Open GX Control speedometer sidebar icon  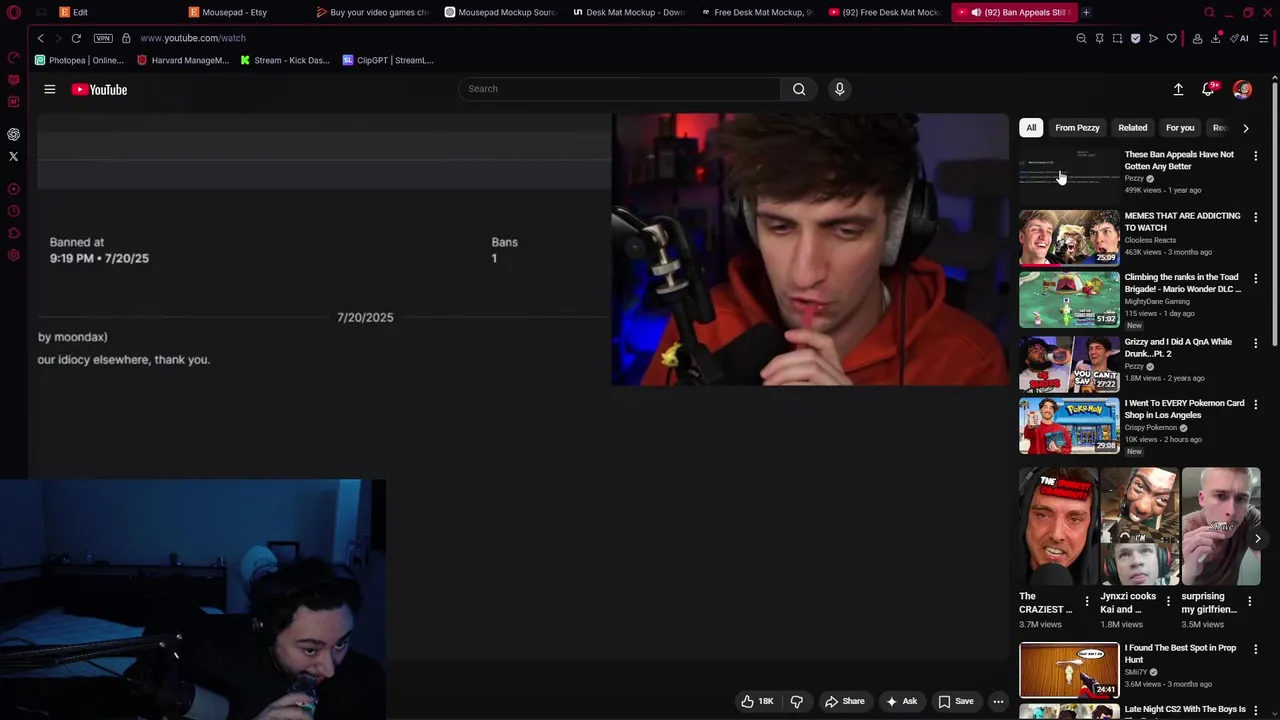pyautogui.click(x=13, y=57)
